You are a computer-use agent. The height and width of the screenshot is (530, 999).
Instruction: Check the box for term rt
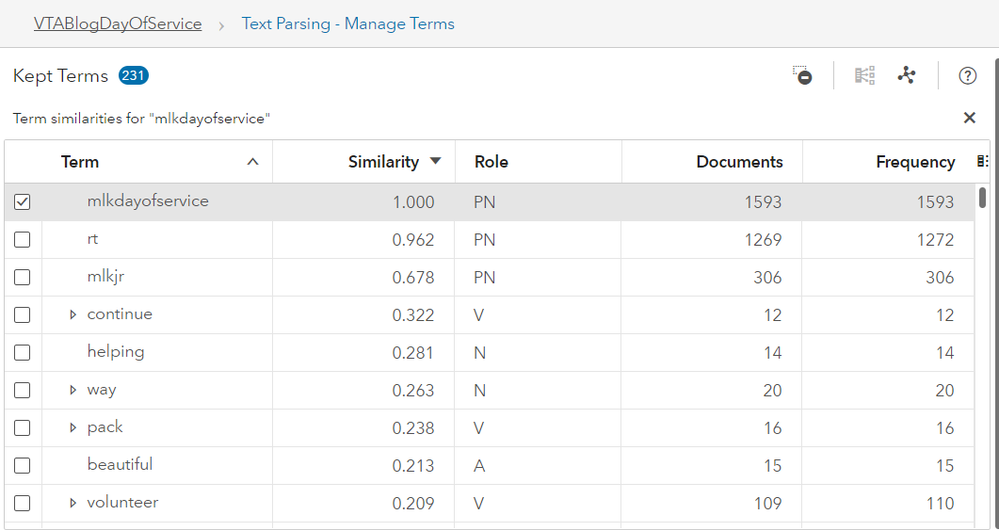click(22, 240)
